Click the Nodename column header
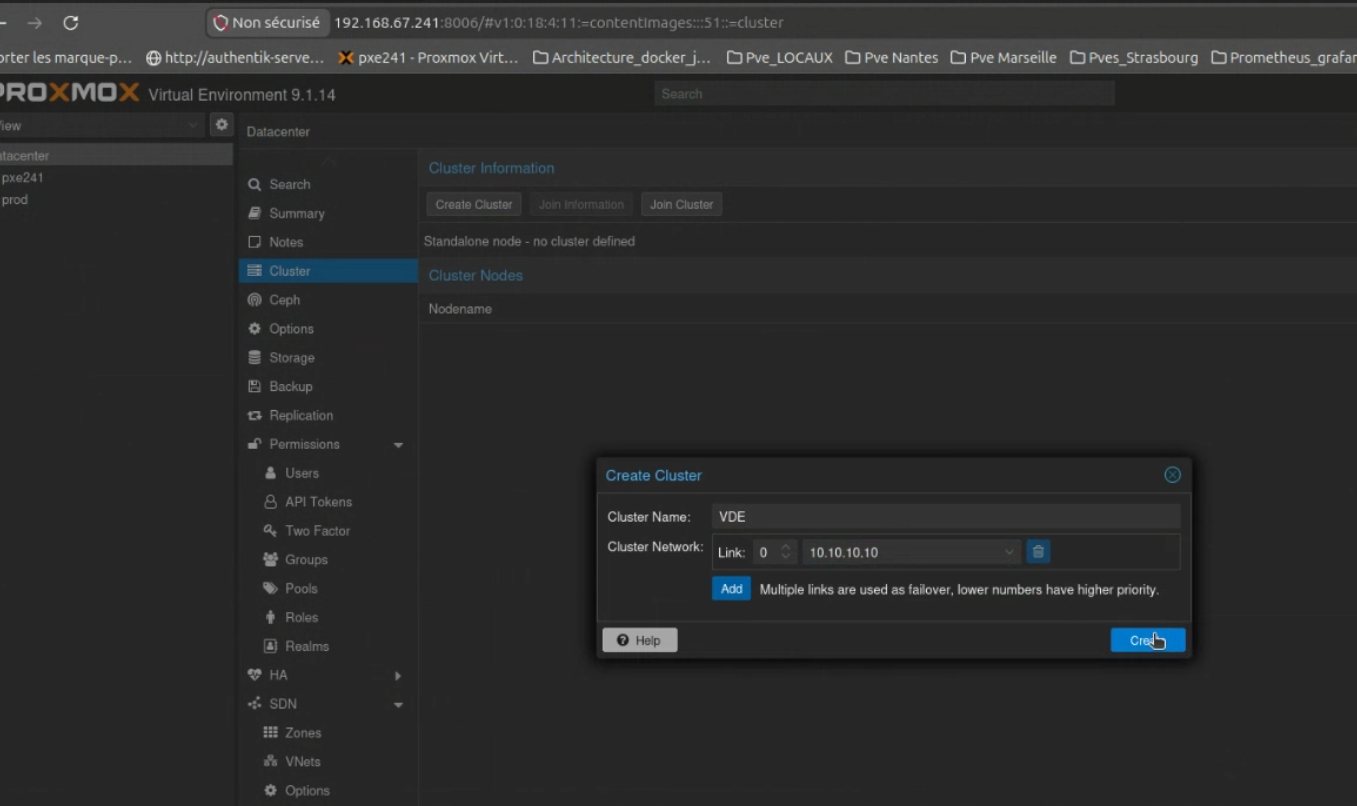1357x806 pixels. (x=460, y=309)
